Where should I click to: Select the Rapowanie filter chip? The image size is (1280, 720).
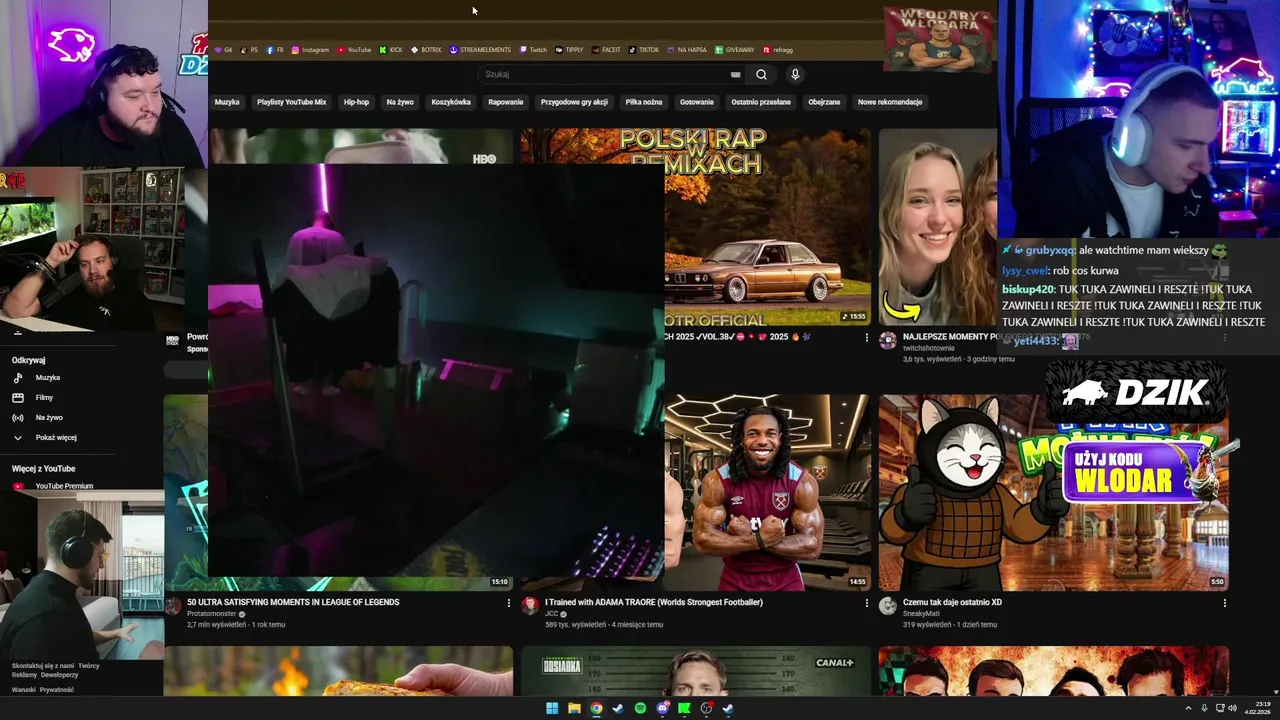coord(506,102)
